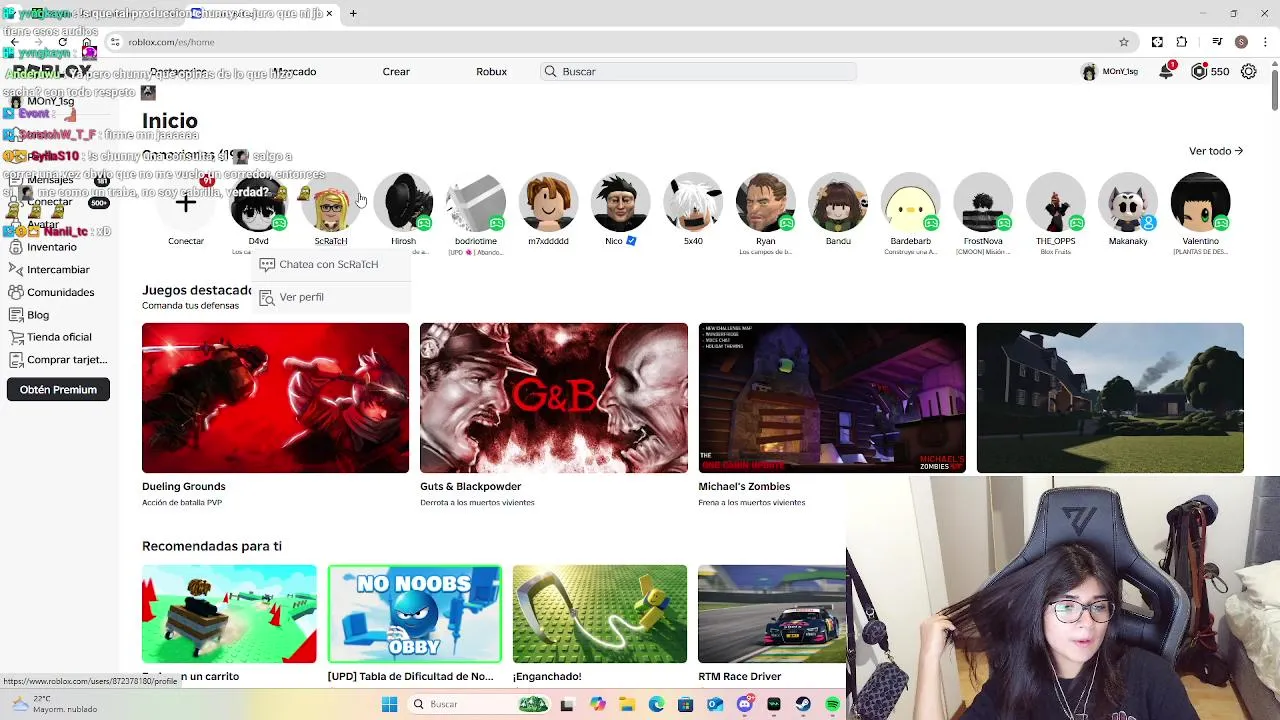Open a new browser tab

(x=353, y=13)
